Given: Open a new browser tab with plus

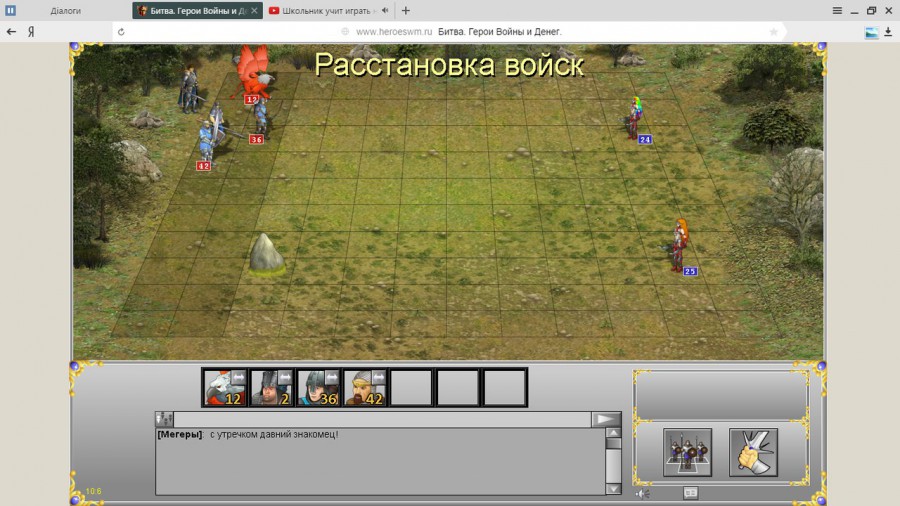Looking at the screenshot, I should pyautogui.click(x=406, y=10).
